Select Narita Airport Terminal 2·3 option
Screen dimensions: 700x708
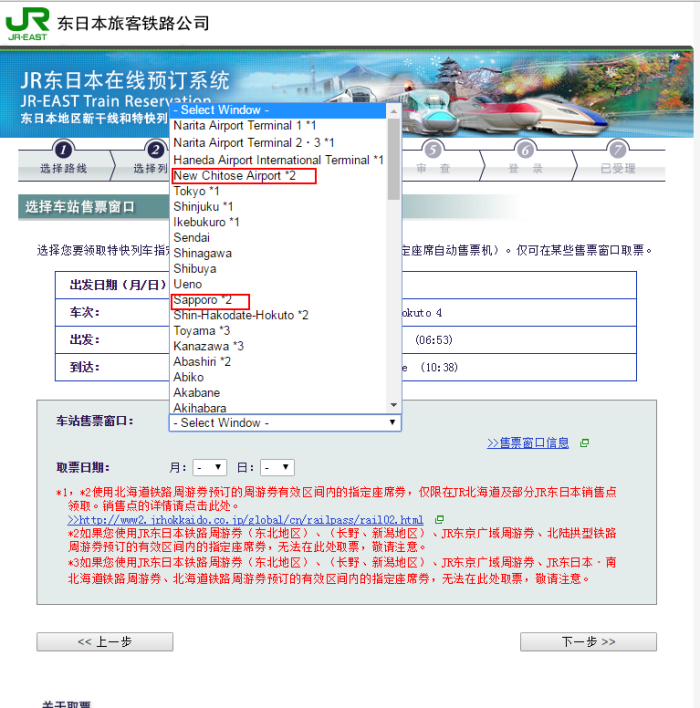(x=278, y=143)
